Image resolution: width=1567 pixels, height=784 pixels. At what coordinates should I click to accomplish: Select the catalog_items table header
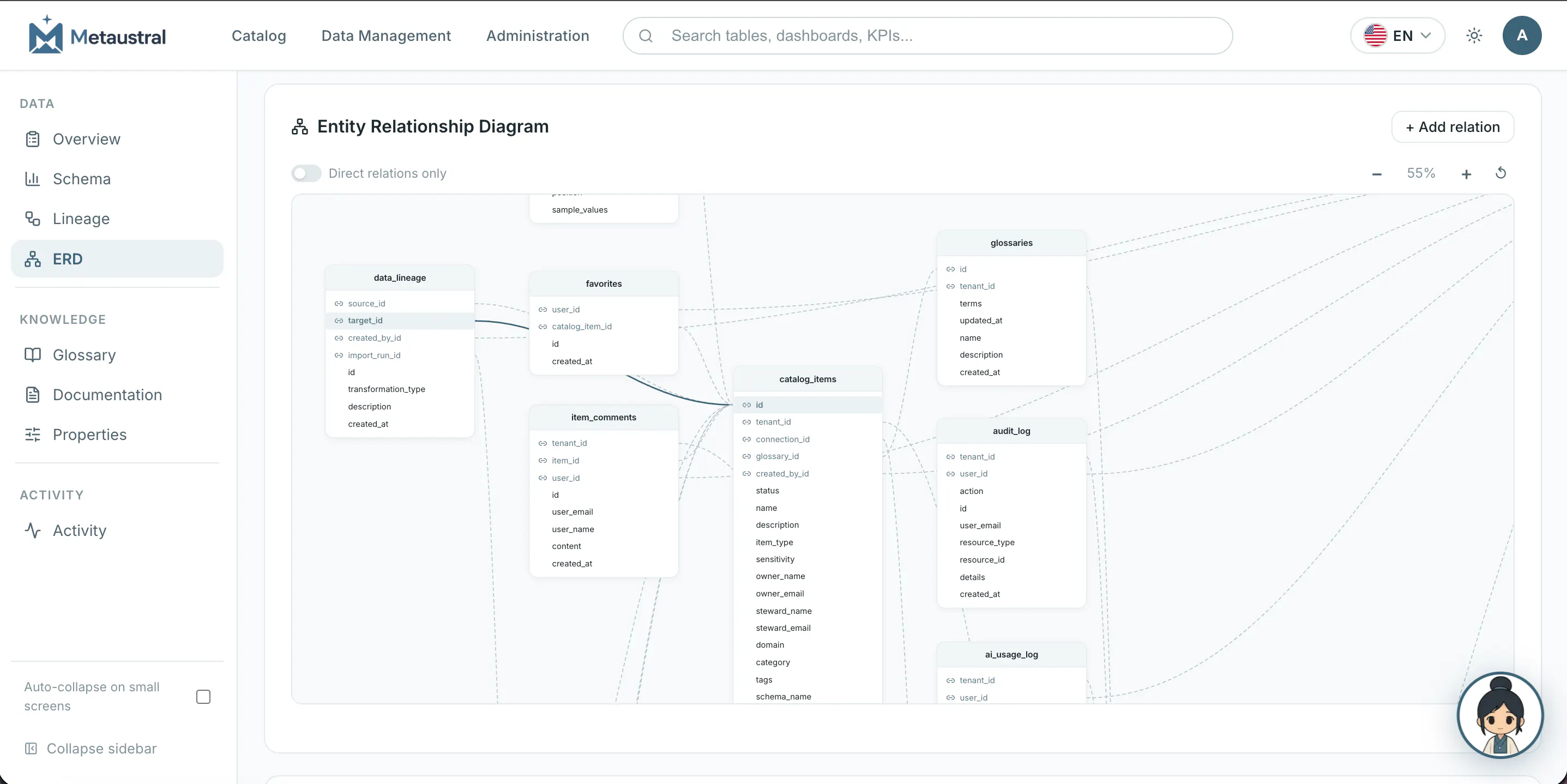[807, 379]
